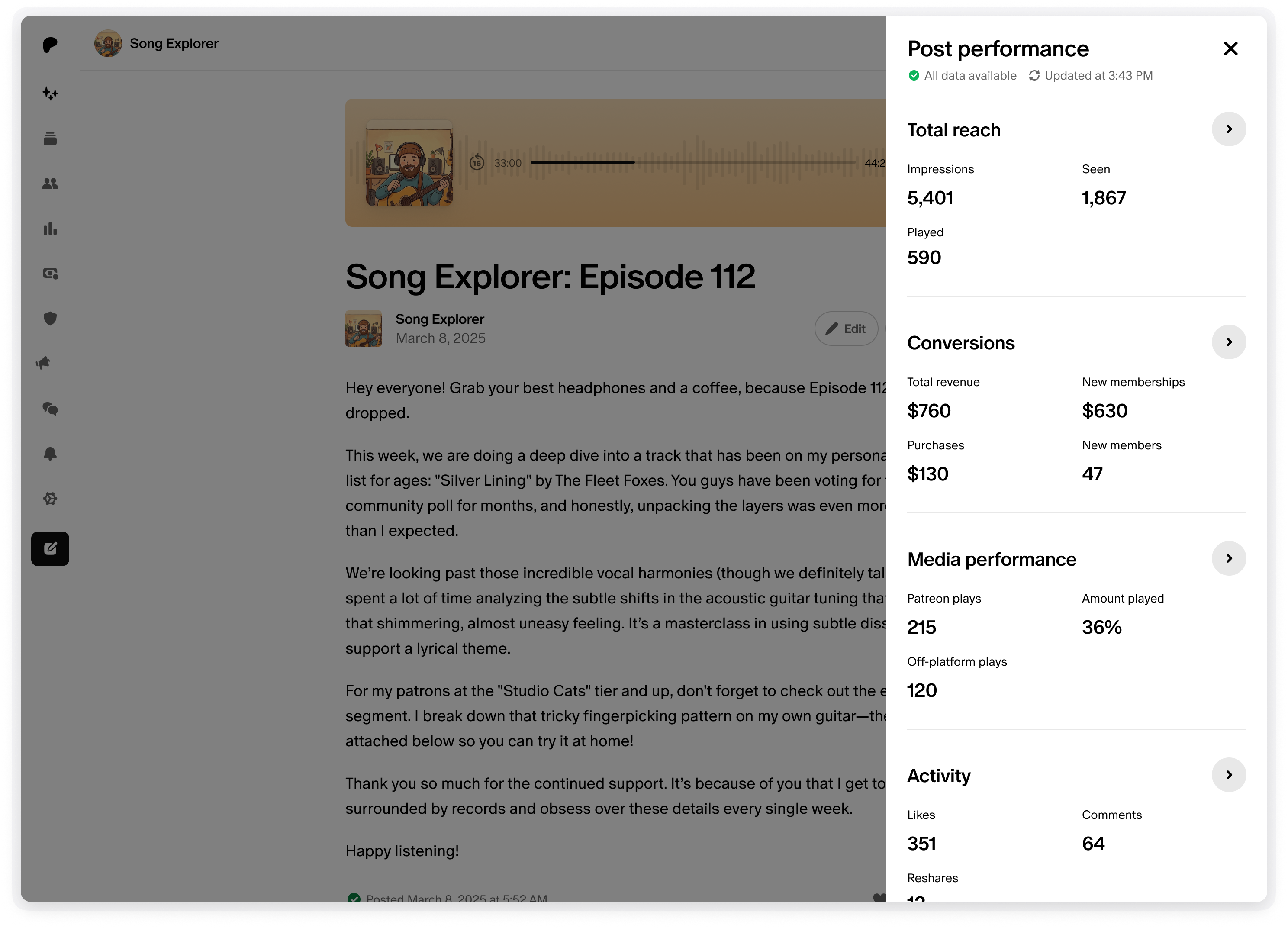Image resolution: width=1288 pixels, height=928 pixels.
Task: Open the settings gear icon
Action: tap(50, 499)
